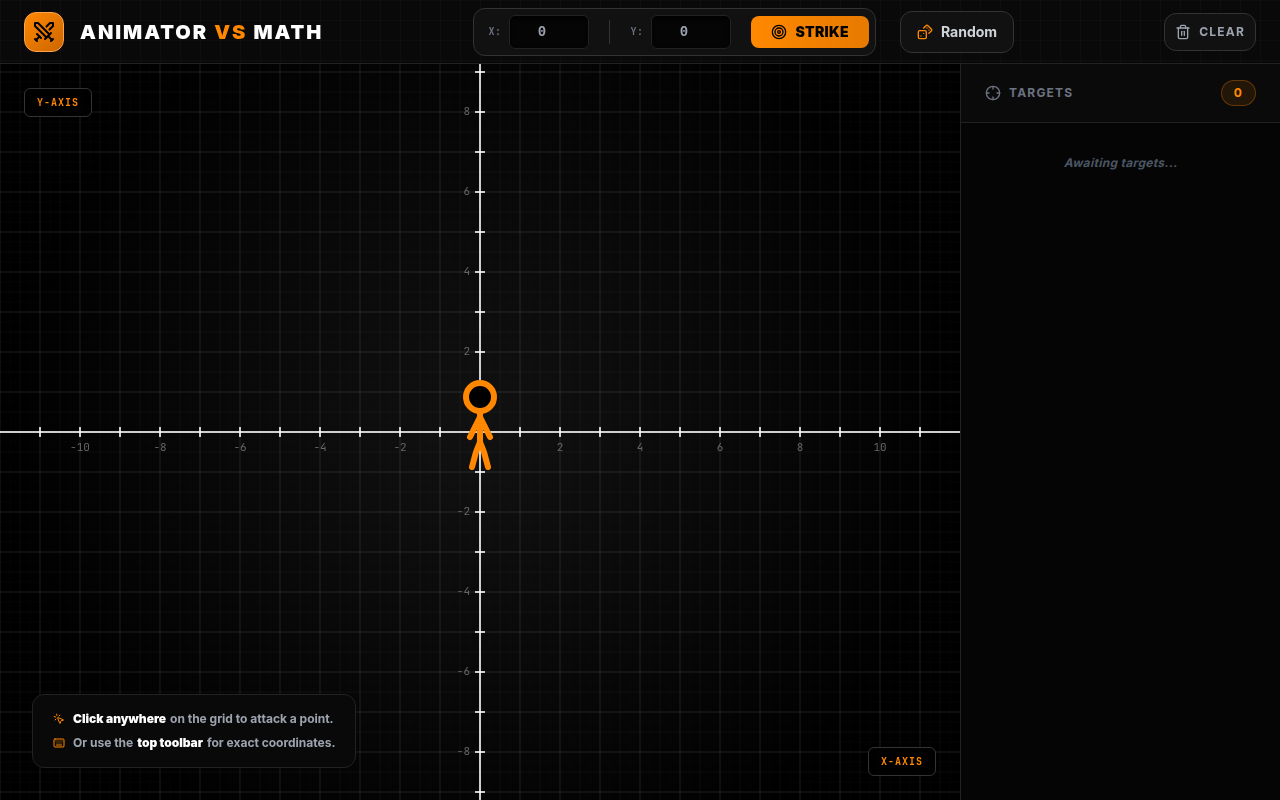Click the x-axis tick labeled 10
This screenshot has width=1280, height=800.
tap(880, 447)
